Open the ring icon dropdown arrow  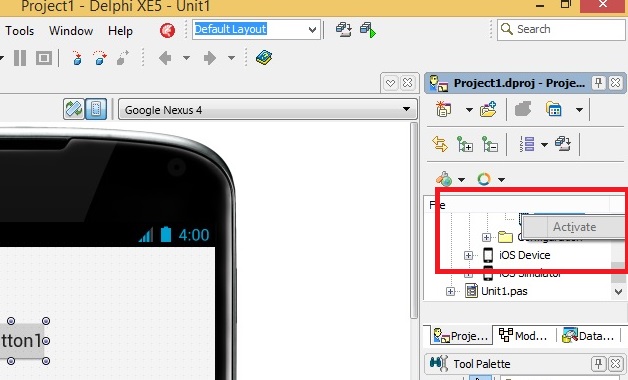(501, 179)
